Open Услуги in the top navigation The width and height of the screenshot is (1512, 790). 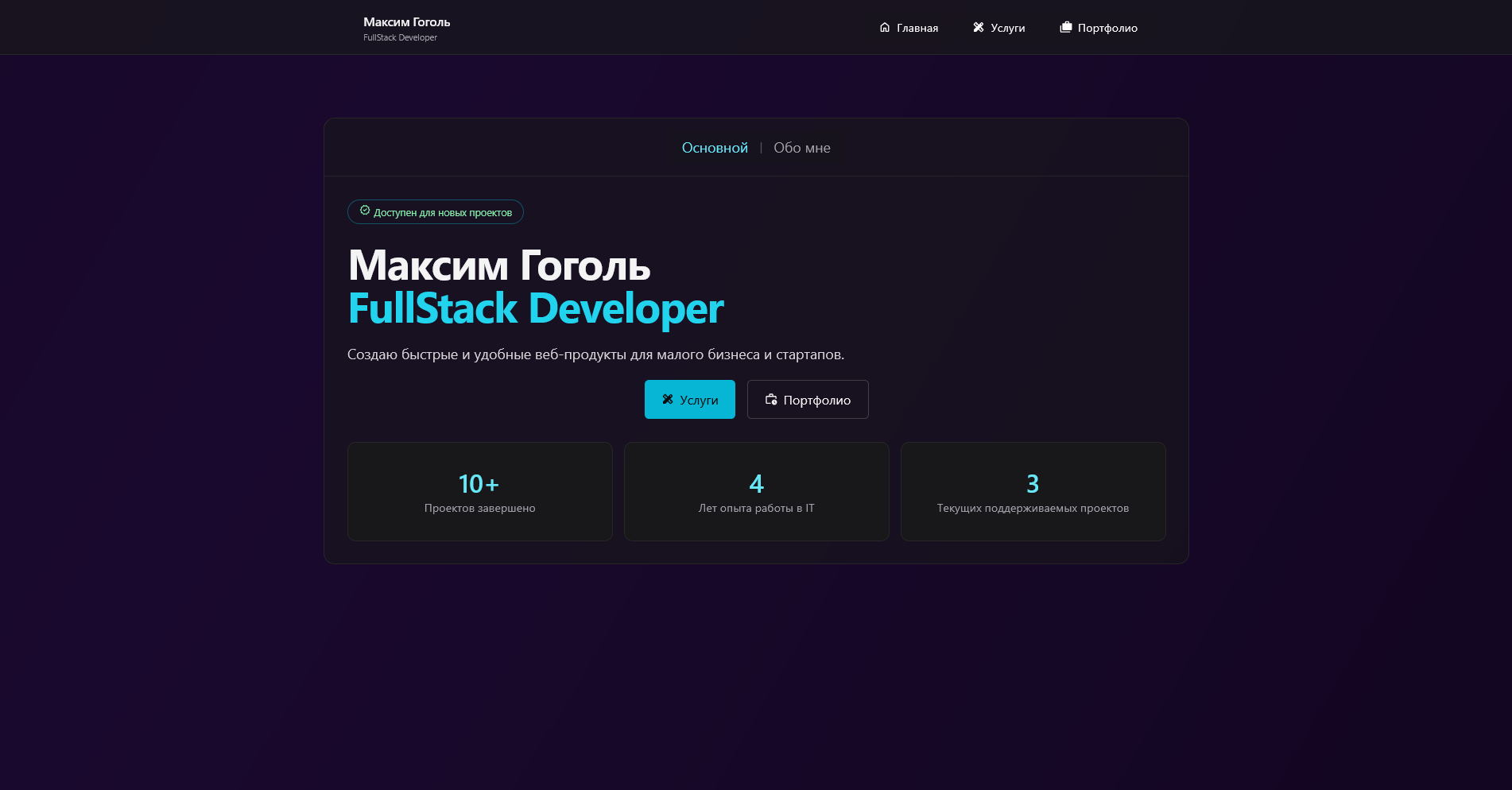(x=999, y=28)
